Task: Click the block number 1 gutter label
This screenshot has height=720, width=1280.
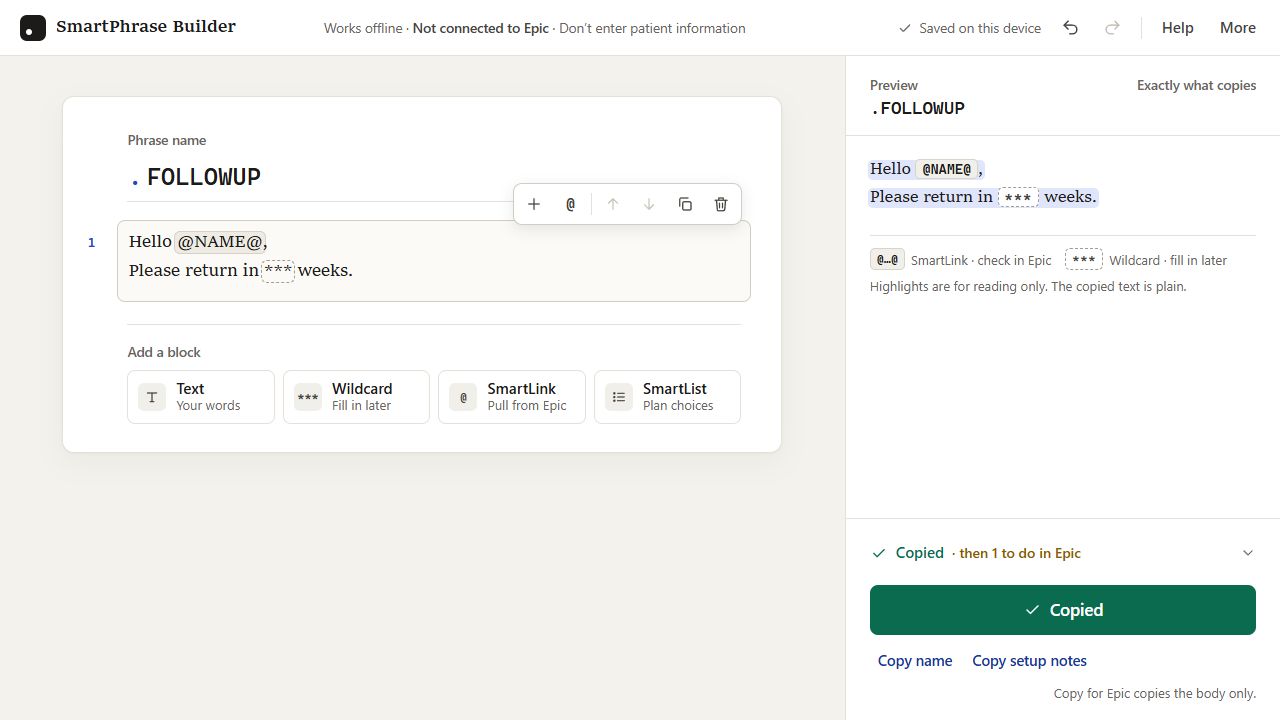Action: (x=92, y=242)
